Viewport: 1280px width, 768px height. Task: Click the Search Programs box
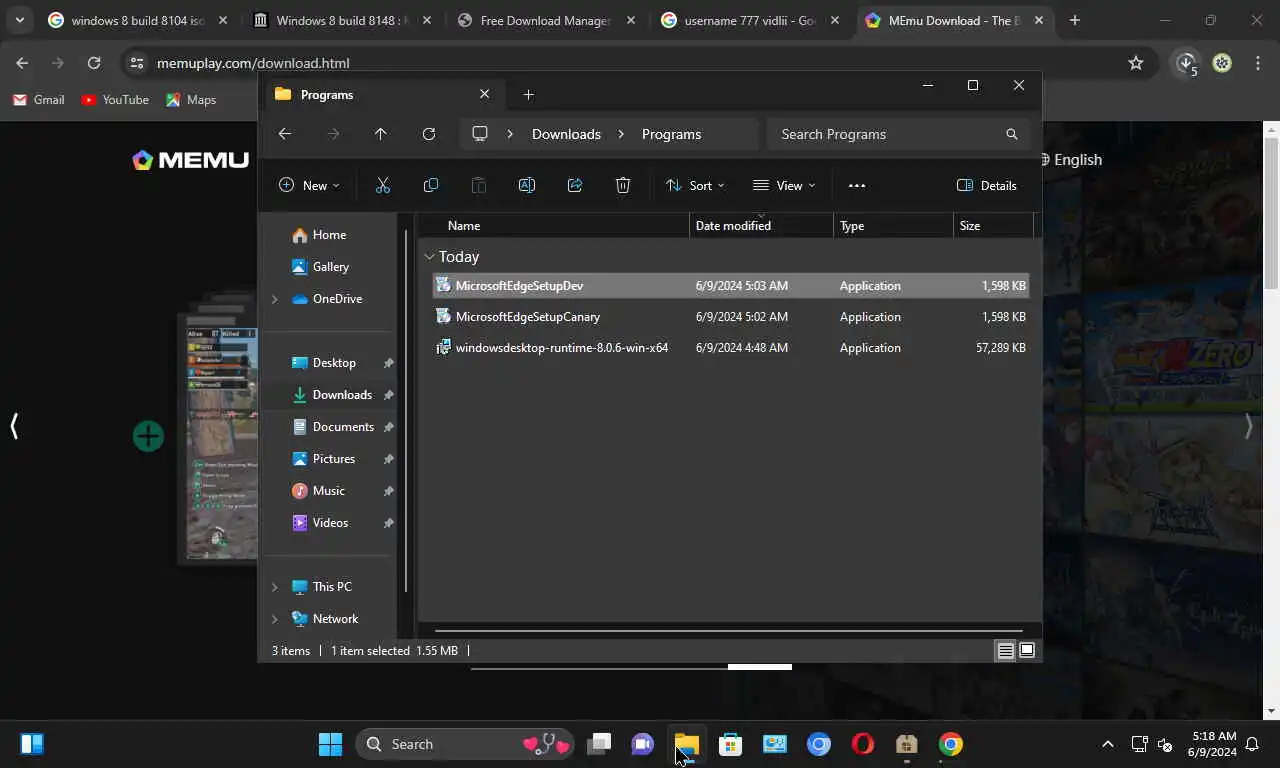[x=898, y=134]
